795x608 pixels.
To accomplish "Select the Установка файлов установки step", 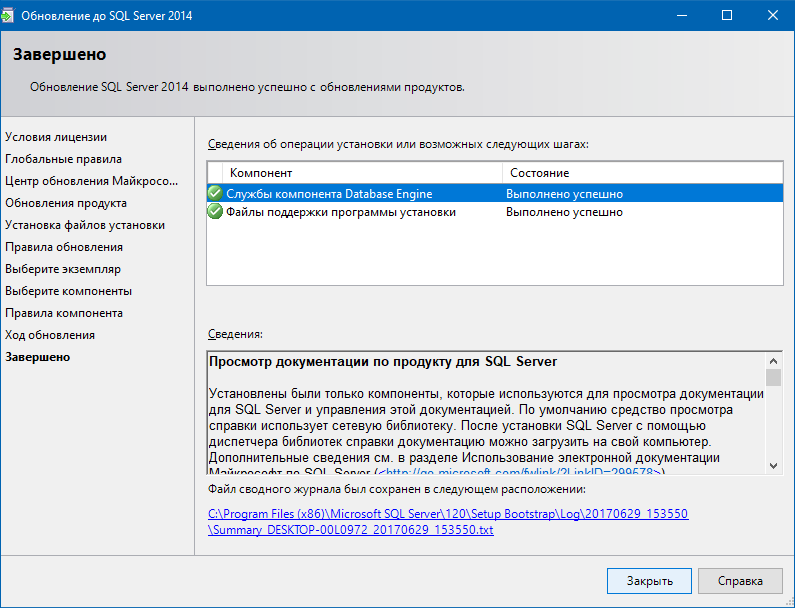I will 85,225.
